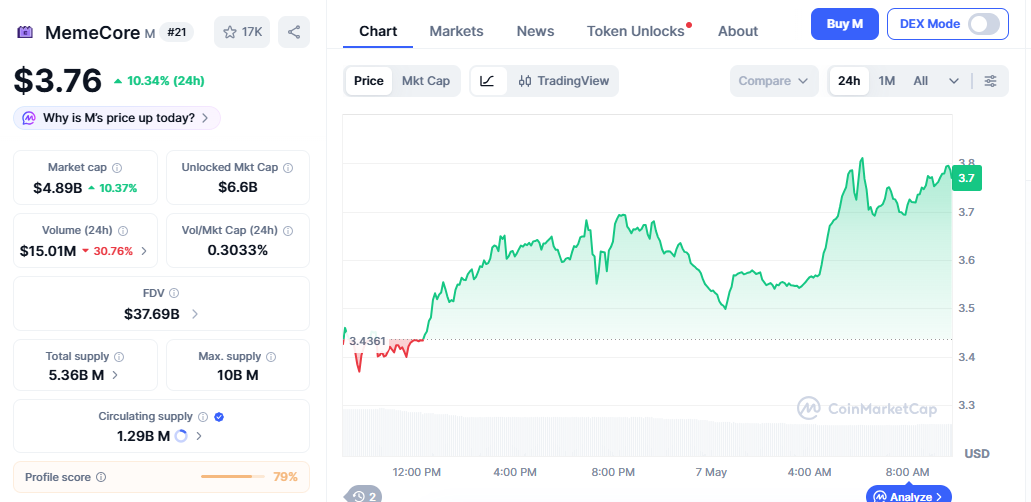Select the 24h time range
This screenshot has width=1031, height=502.
(849, 81)
